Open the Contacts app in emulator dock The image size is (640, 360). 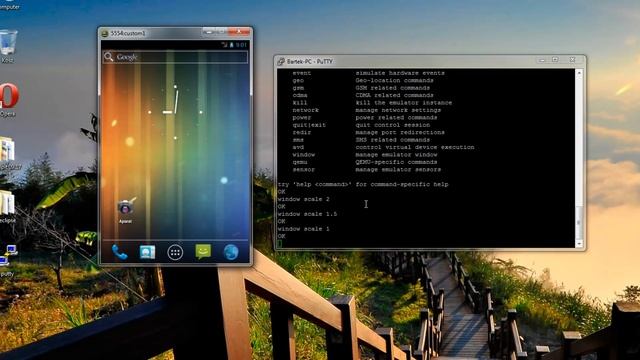pos(147,252)
